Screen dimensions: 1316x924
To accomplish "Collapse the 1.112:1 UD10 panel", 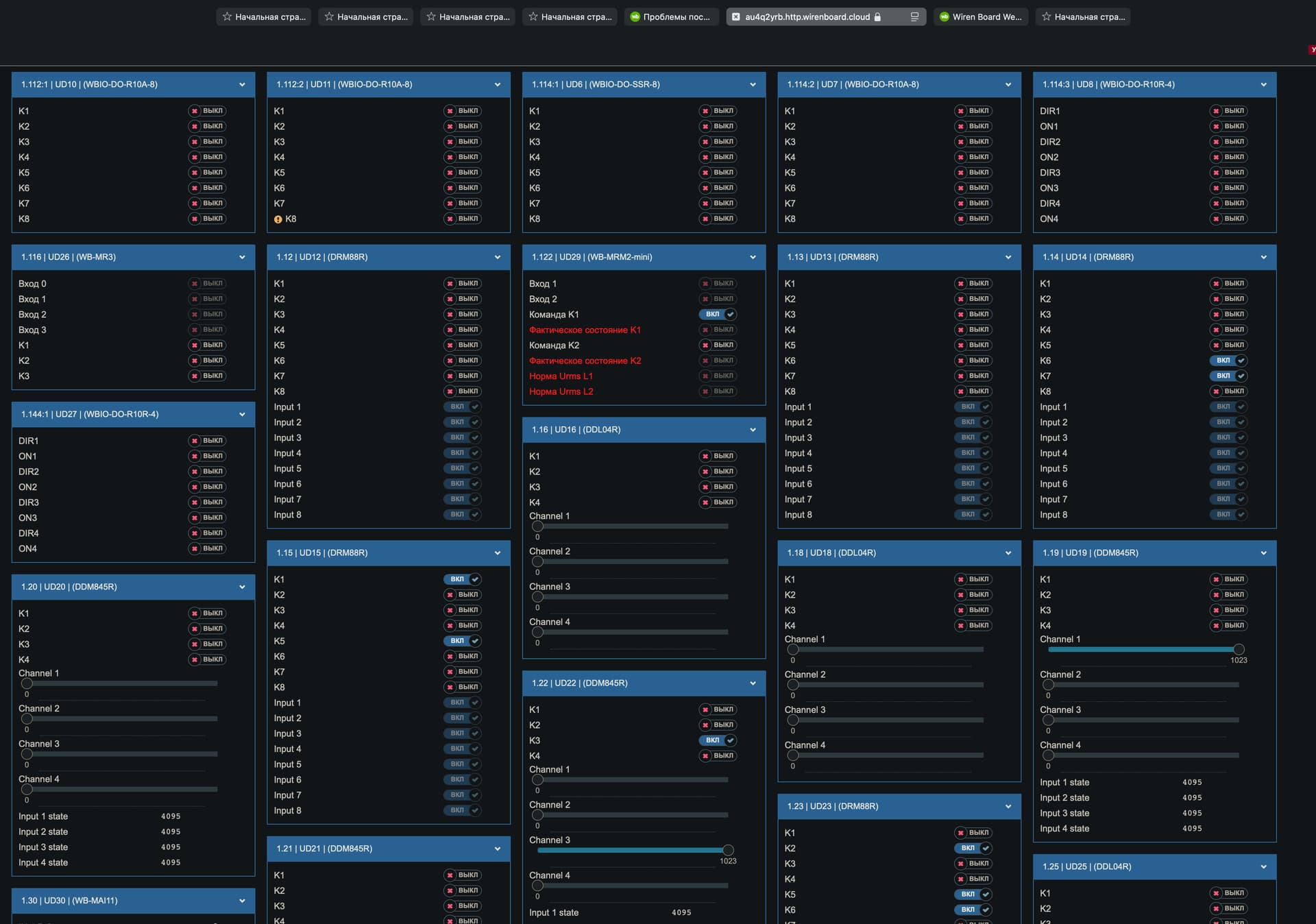I will 242,85.
